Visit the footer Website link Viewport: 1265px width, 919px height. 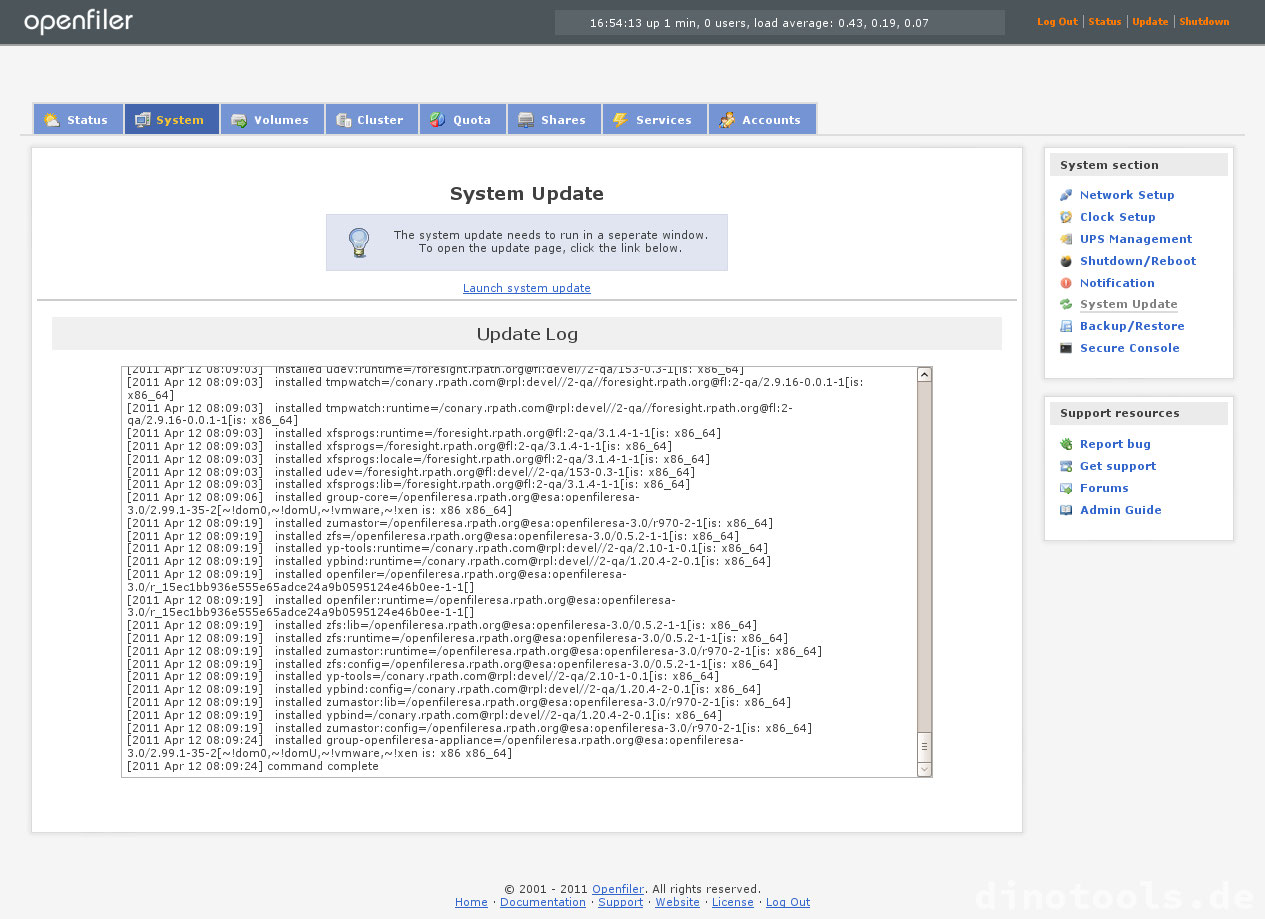coord(678,902)
